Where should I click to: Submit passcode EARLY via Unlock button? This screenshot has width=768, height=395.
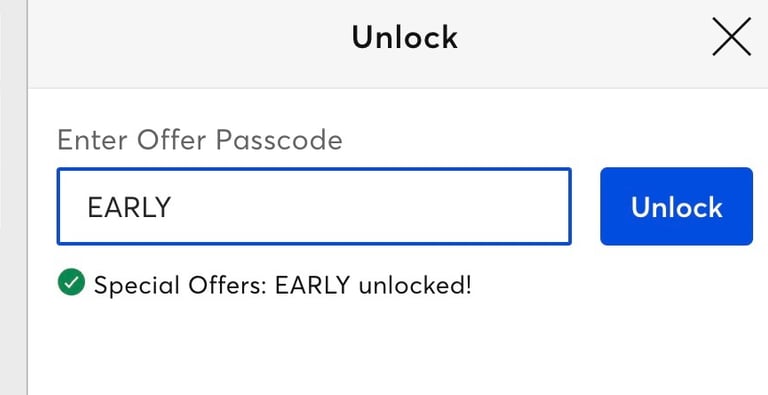point(676,206)
